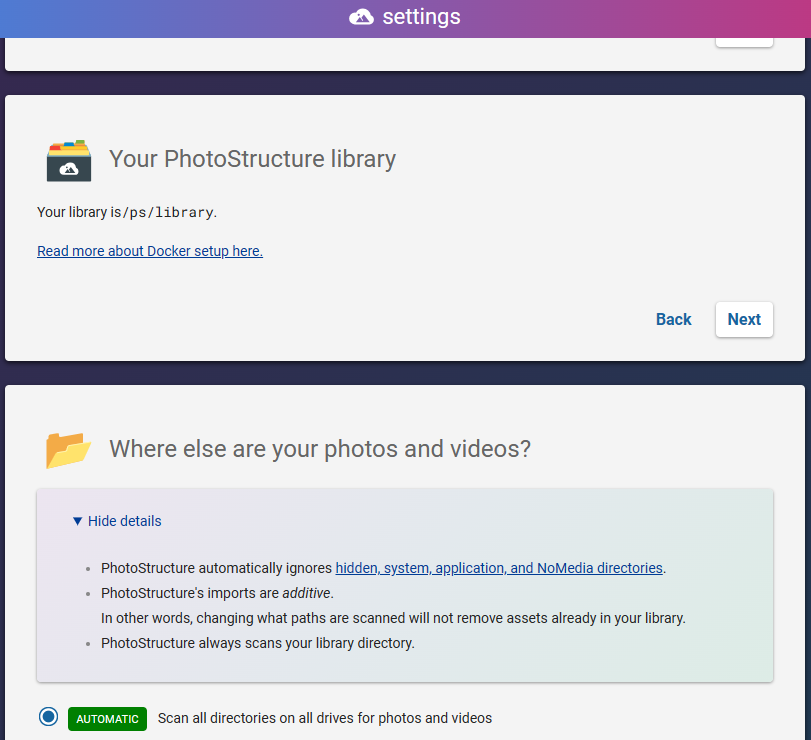This screenshot has height=740, width=811.
Task: Open the hidden, system, application directories link
Action: (x=499, y=568)
